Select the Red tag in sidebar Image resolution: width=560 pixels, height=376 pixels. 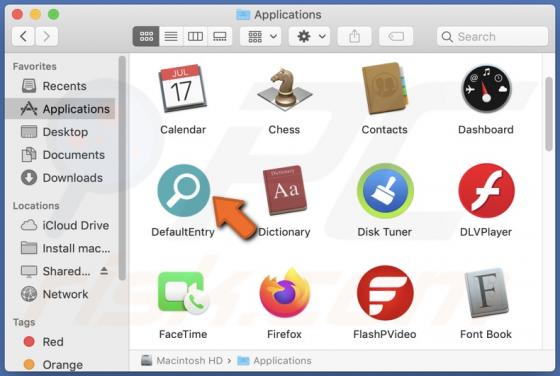(x=60, y=342)
